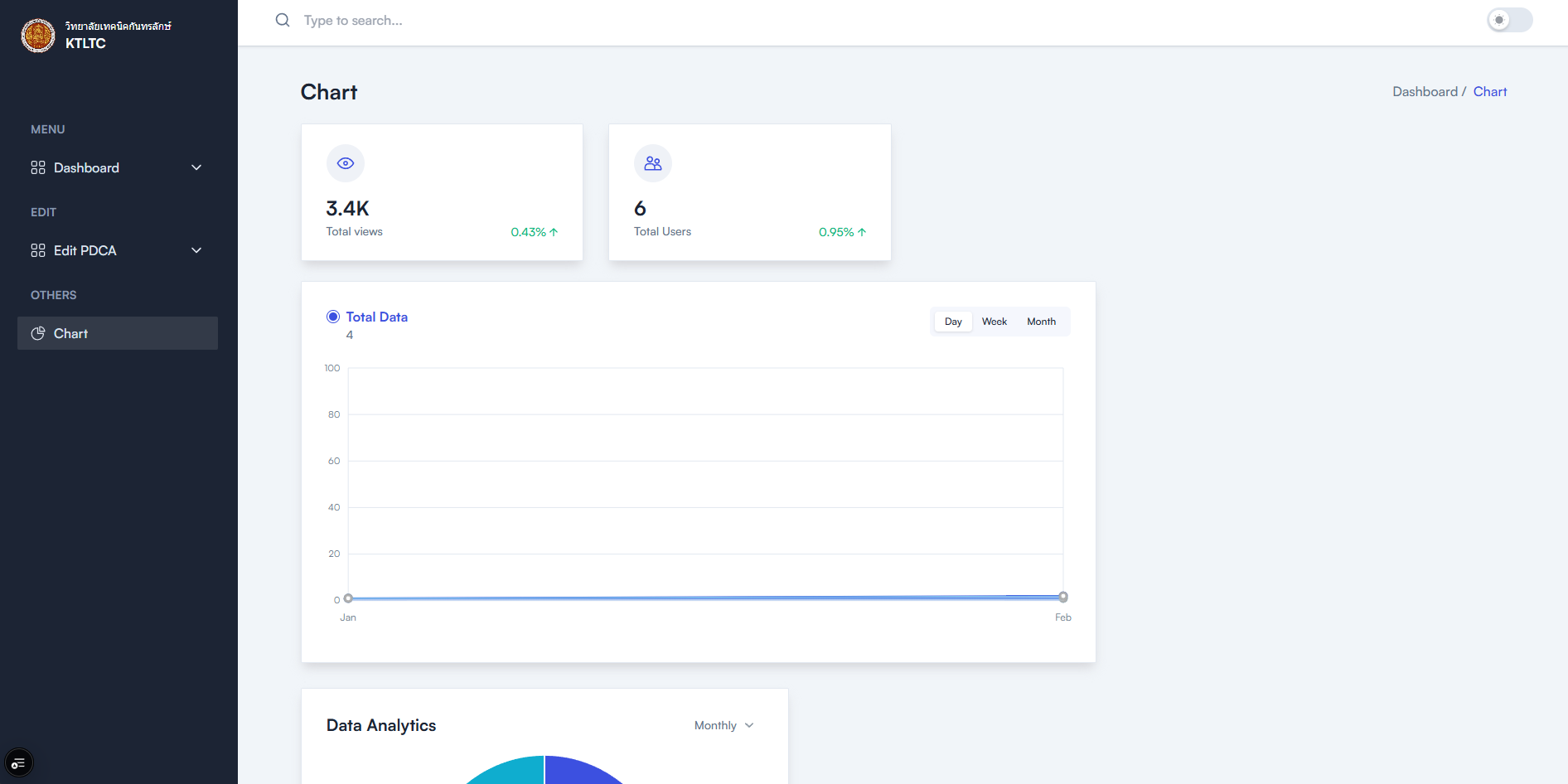This screenshot has height=784, width=1568.
Task: Click the pie chart icon beside Chart
Action: (38, 333)
